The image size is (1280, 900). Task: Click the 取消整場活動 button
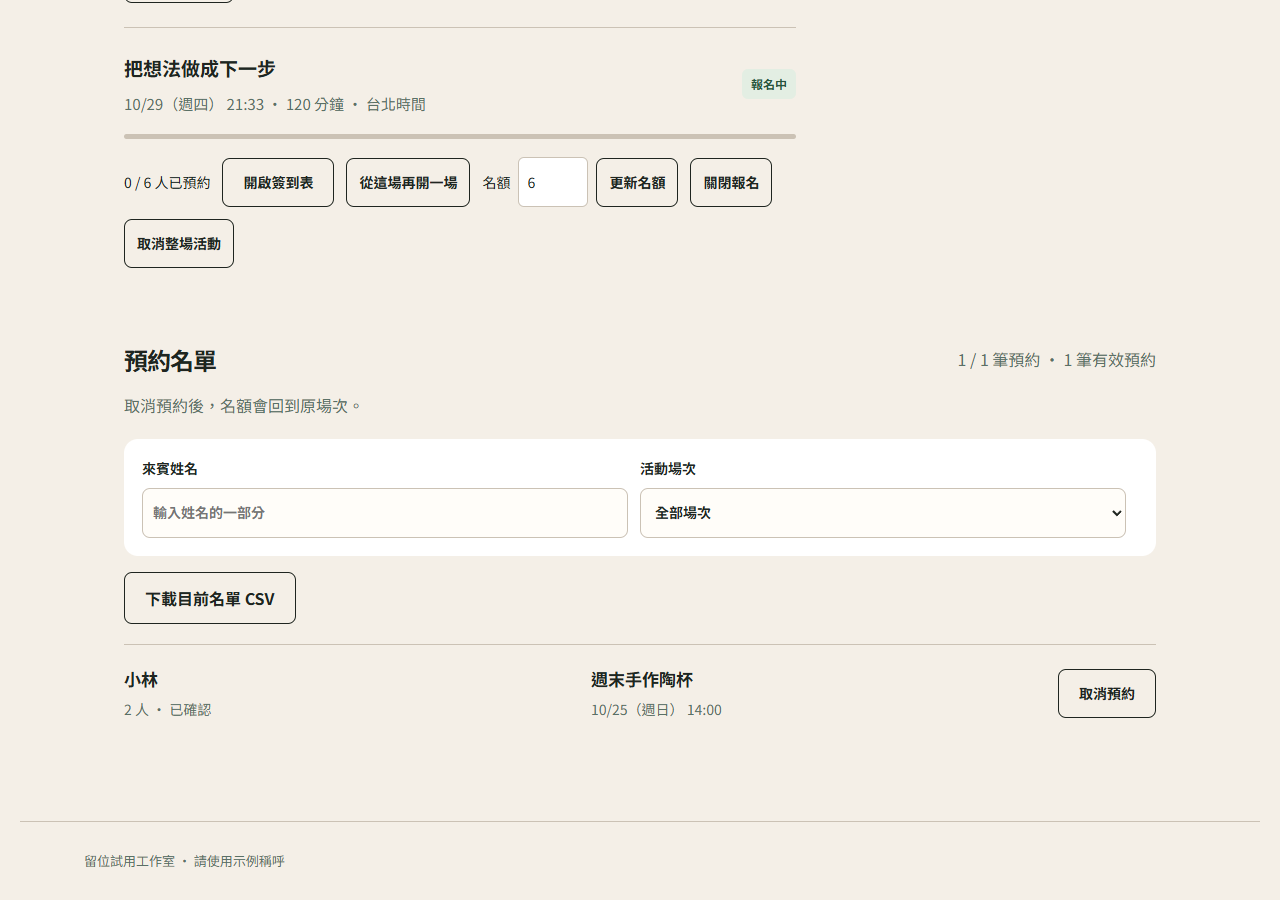click(x=179, y=244)
